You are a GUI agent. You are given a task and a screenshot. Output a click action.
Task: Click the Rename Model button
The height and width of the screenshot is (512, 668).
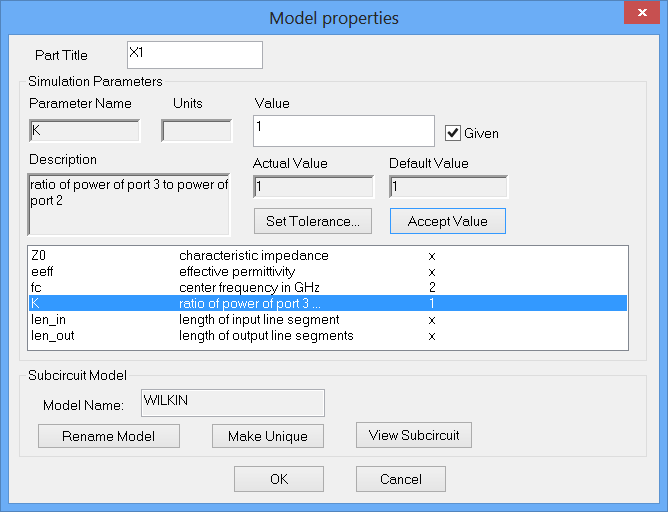click(x=109, y=436)
